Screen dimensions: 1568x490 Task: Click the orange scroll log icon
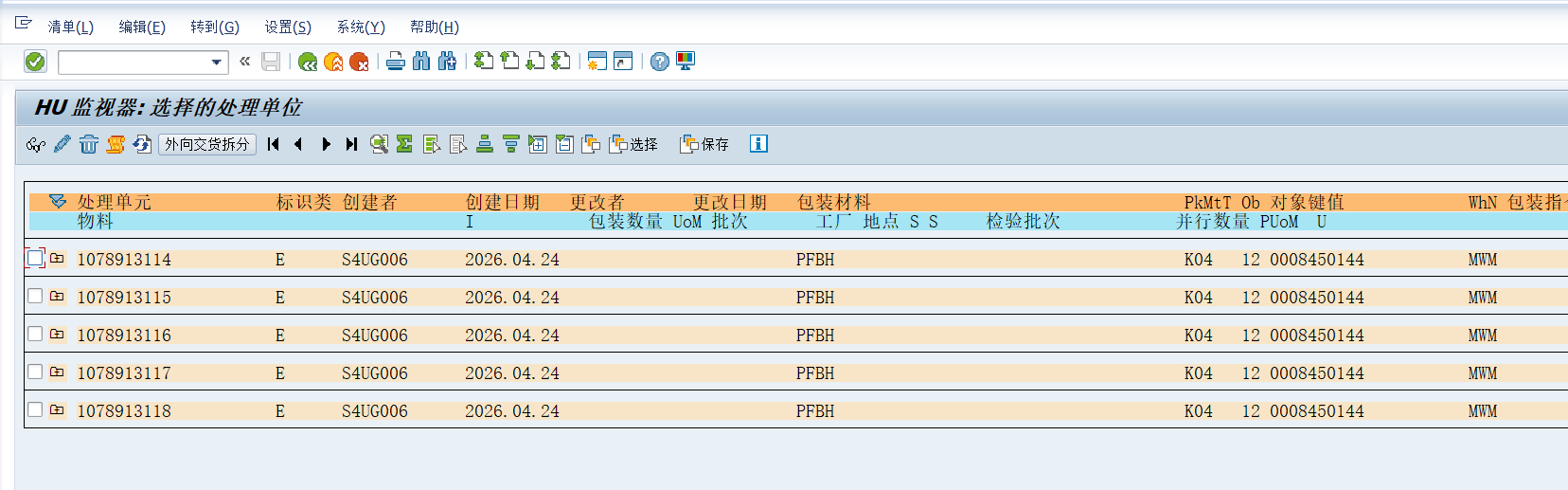(x=116, y=144)
